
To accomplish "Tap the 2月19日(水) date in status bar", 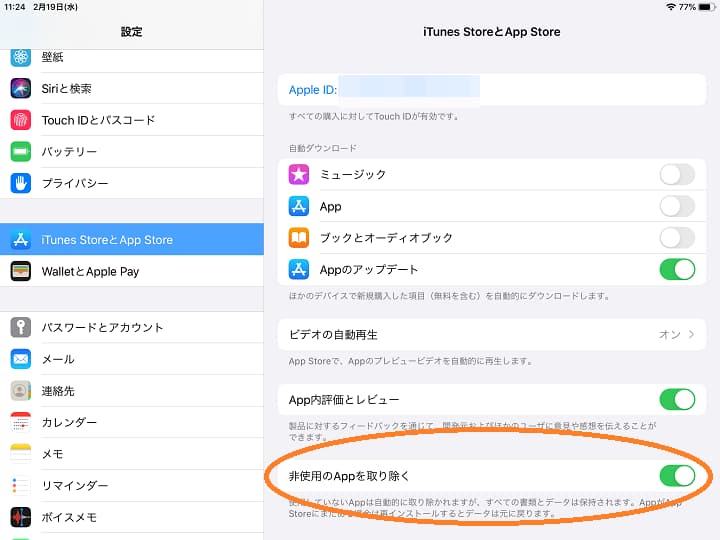I will tap(56, 7).
